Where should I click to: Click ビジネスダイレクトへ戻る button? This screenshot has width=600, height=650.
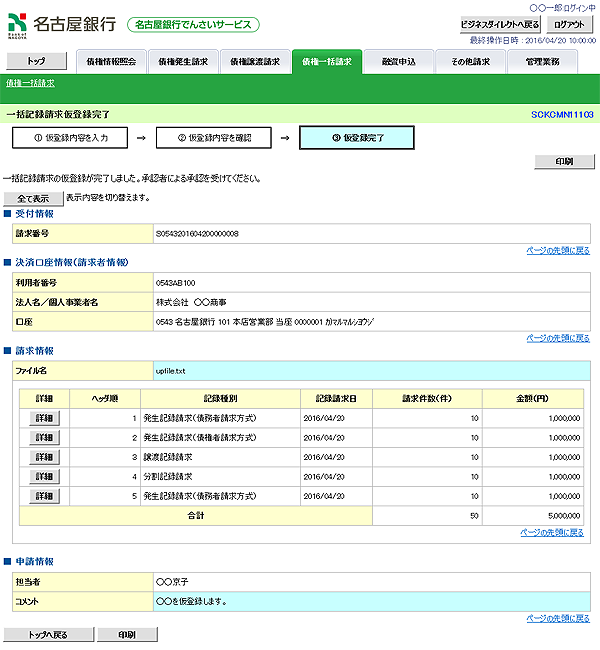pyautogui.click(x=500, y=24)
